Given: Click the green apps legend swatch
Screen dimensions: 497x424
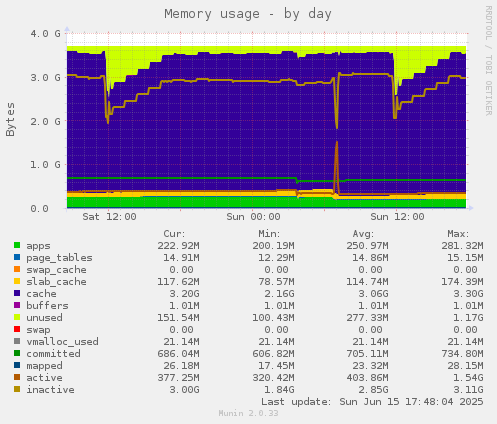Looking at the screenshot, I should (x=17, y=245).
